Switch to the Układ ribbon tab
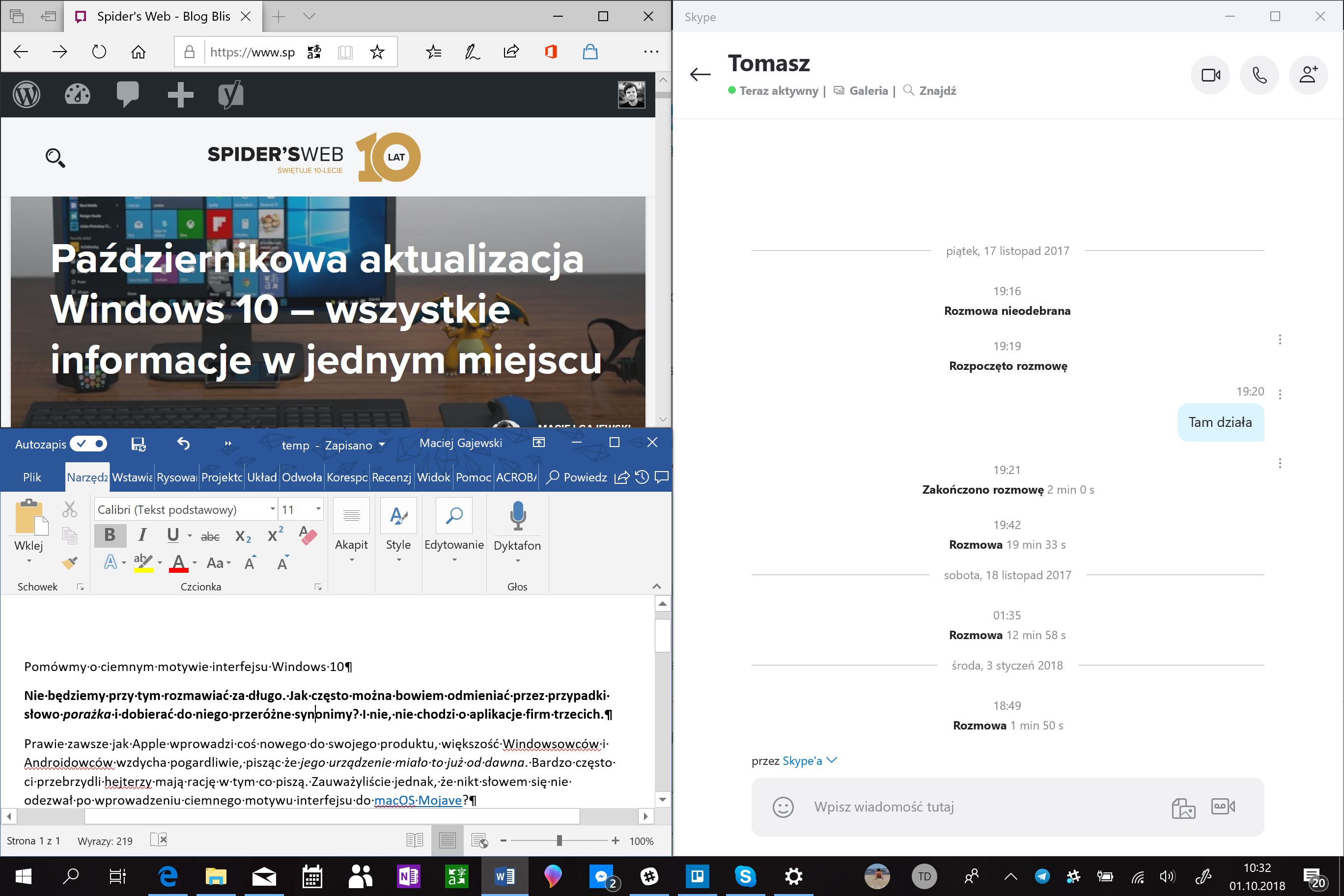The height and width of the screenshot is (896, 1344). (x=262, y=477)
